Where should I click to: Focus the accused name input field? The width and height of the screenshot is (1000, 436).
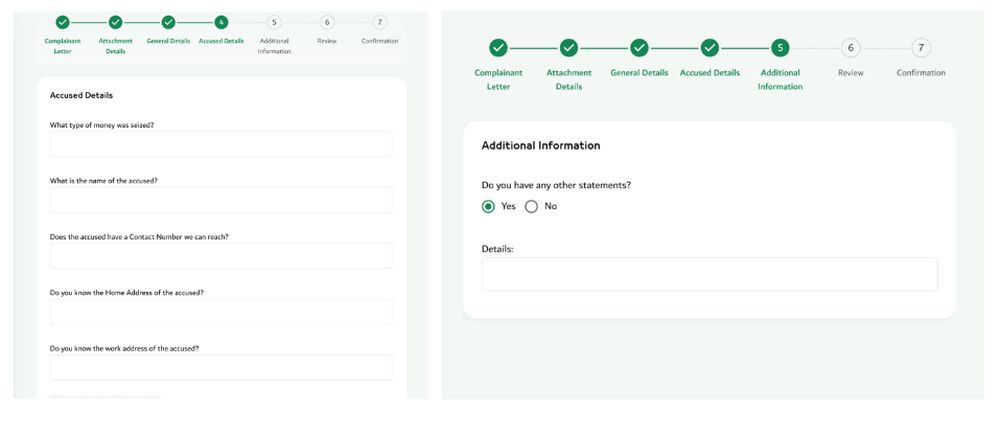pos(221,200)
